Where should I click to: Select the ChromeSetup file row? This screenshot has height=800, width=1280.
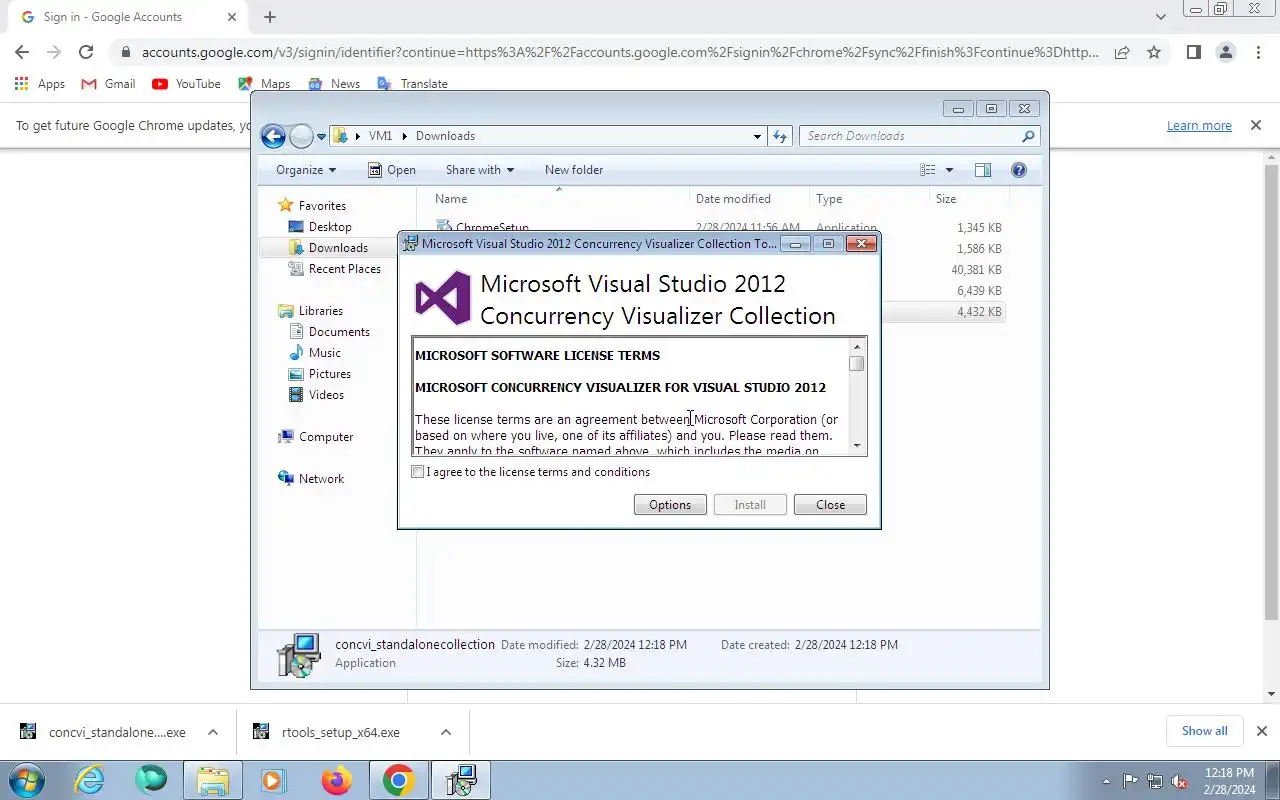coord(719,228)
